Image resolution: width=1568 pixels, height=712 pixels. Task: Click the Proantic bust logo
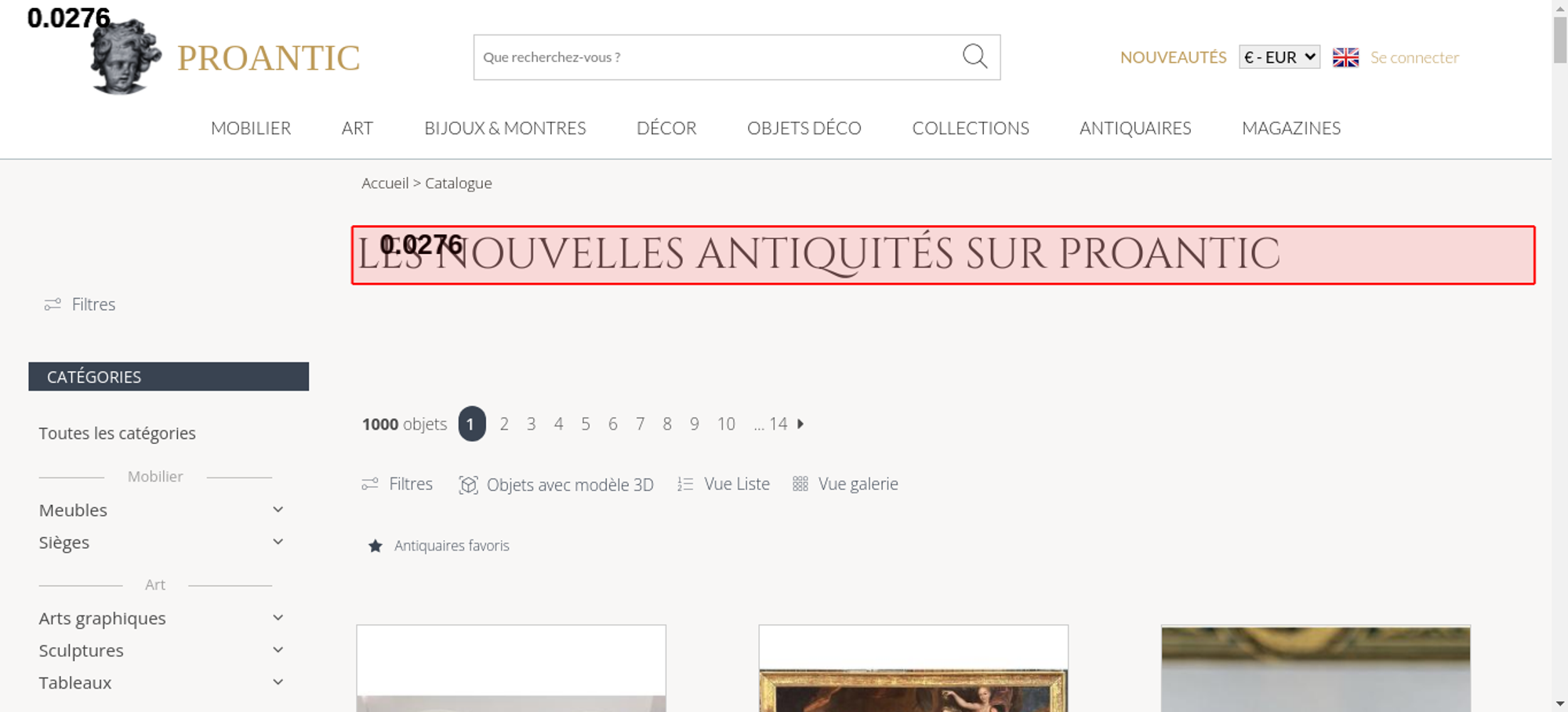click(125, 56)
